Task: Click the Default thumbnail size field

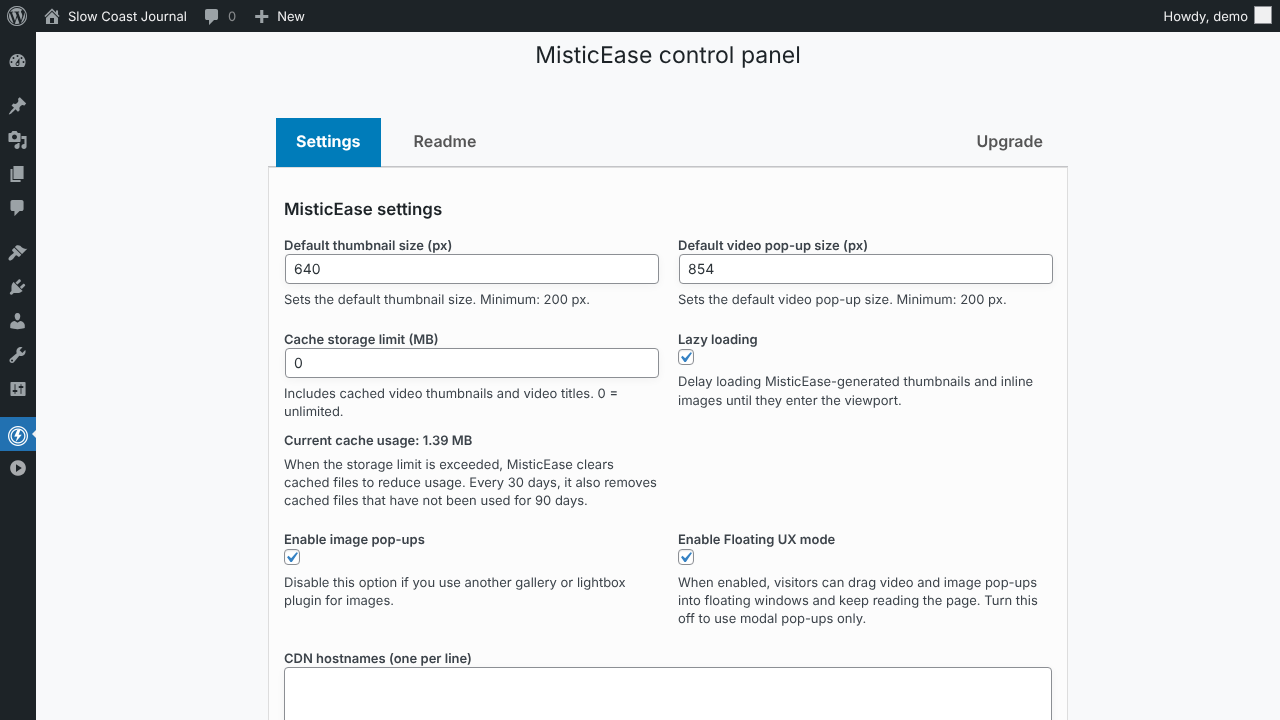Action: (472, 269)
